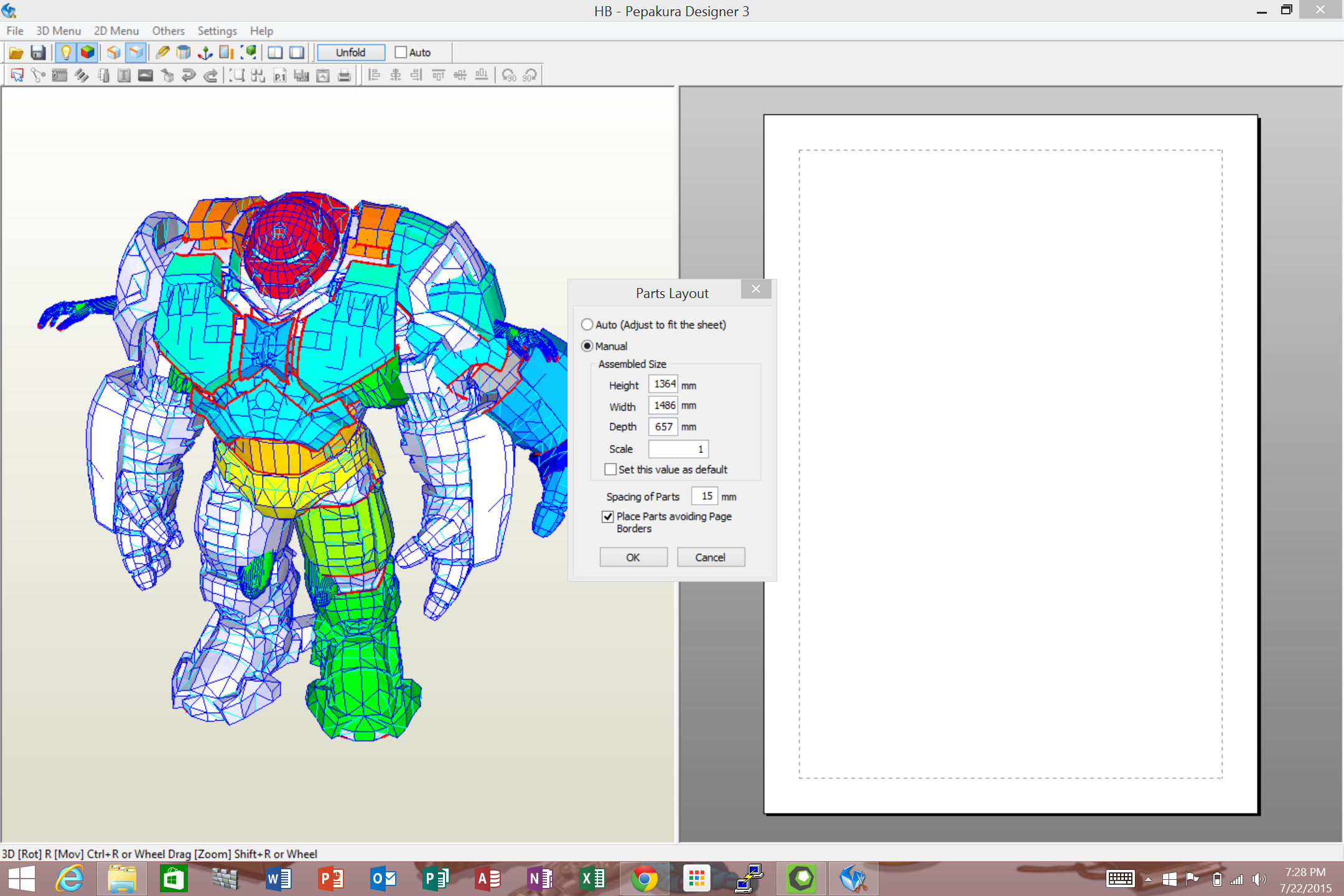Click the Scale input field

pyautogui.click(x=678, y=449)
